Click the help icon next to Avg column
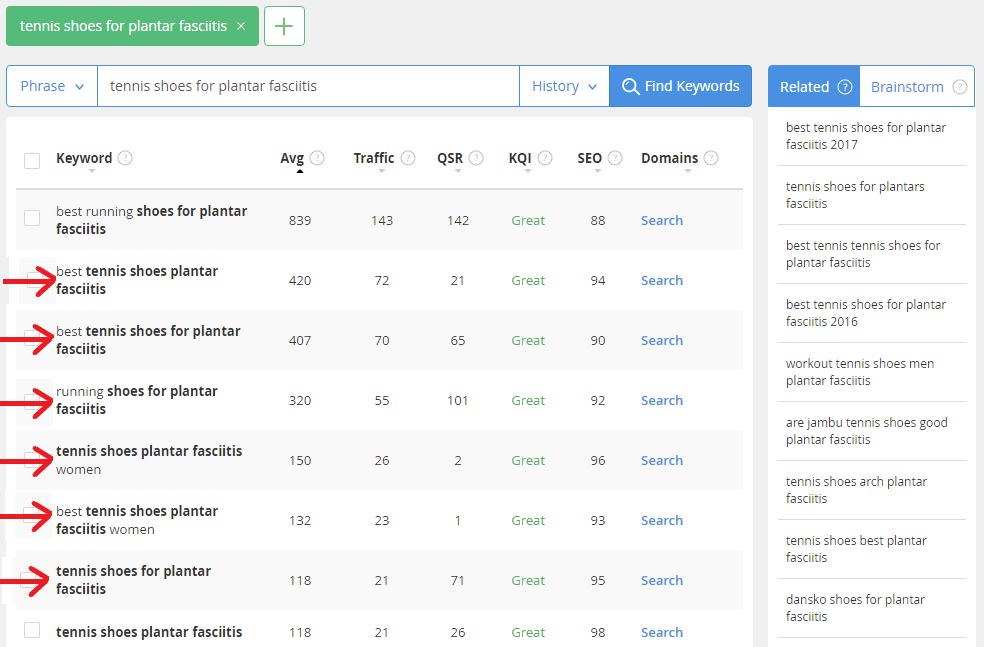The image size is (984, 647). click(318, 157)
